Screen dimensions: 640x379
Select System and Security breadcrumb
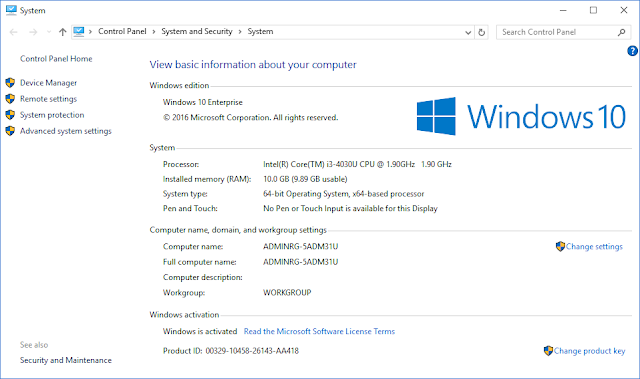point(197,31)
